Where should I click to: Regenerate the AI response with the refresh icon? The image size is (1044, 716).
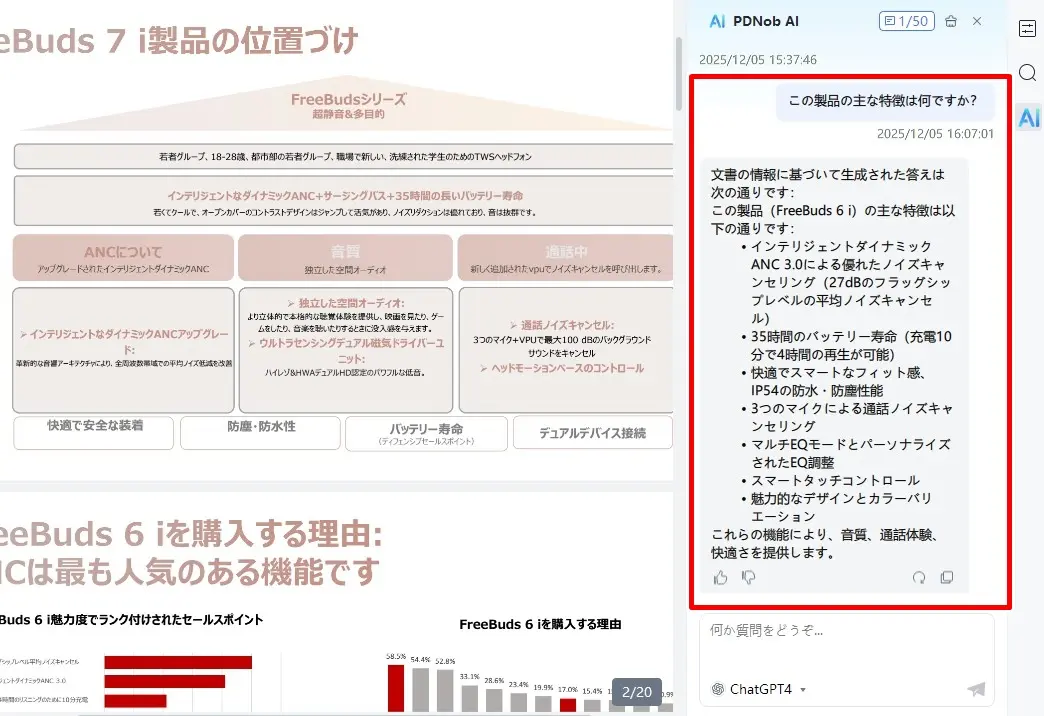coord(919,577)
